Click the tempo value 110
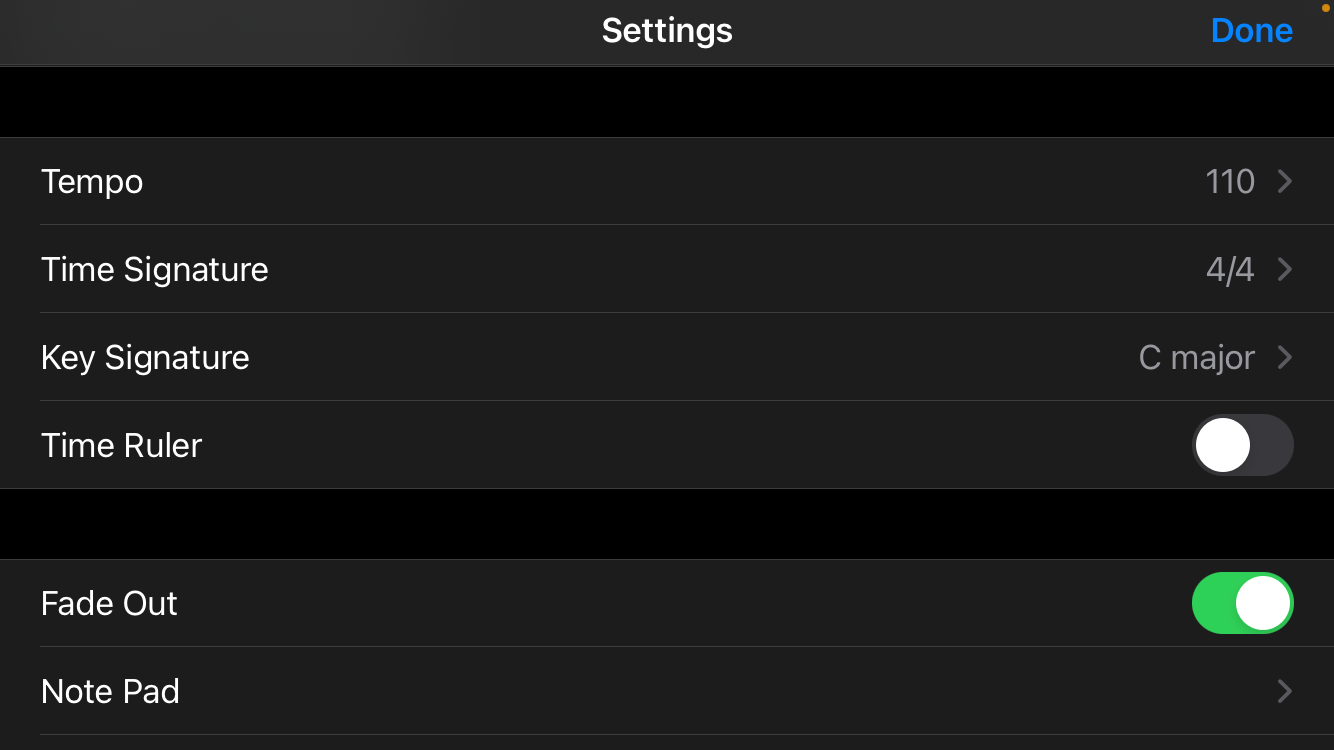The image size is (1334, 750). point(1229,182)
